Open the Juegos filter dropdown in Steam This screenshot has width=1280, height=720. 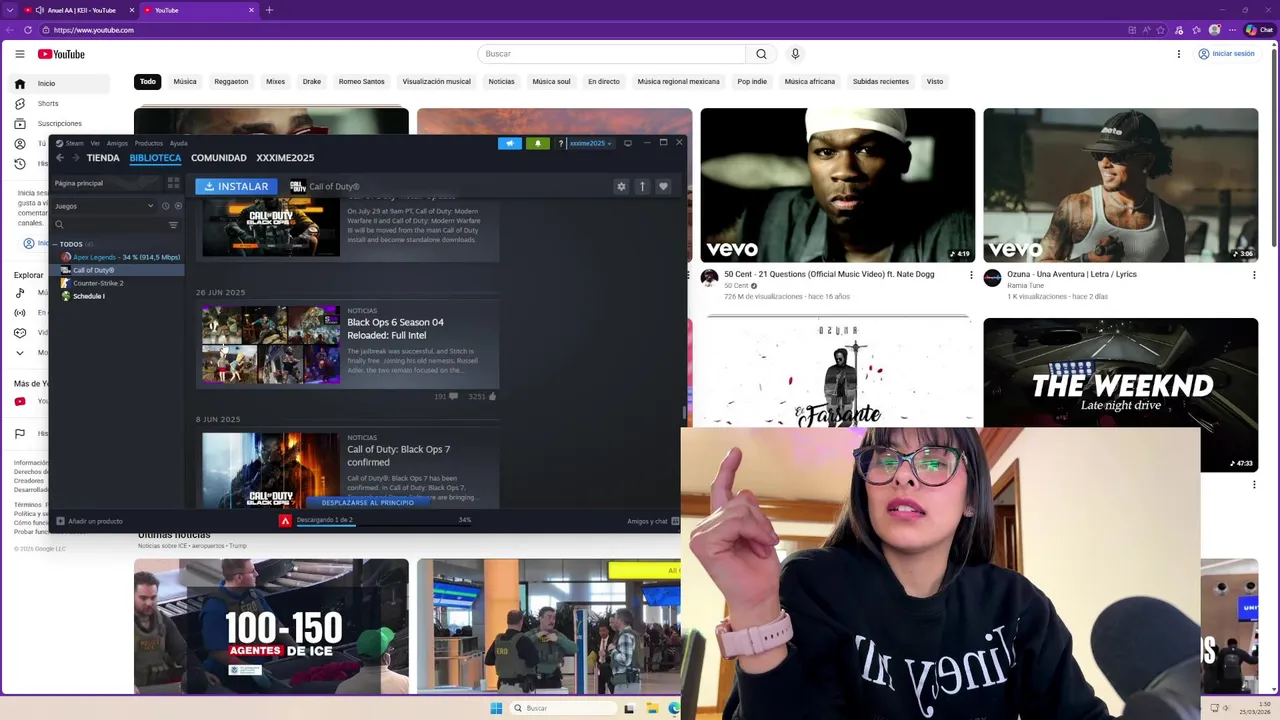coord(104,206)
